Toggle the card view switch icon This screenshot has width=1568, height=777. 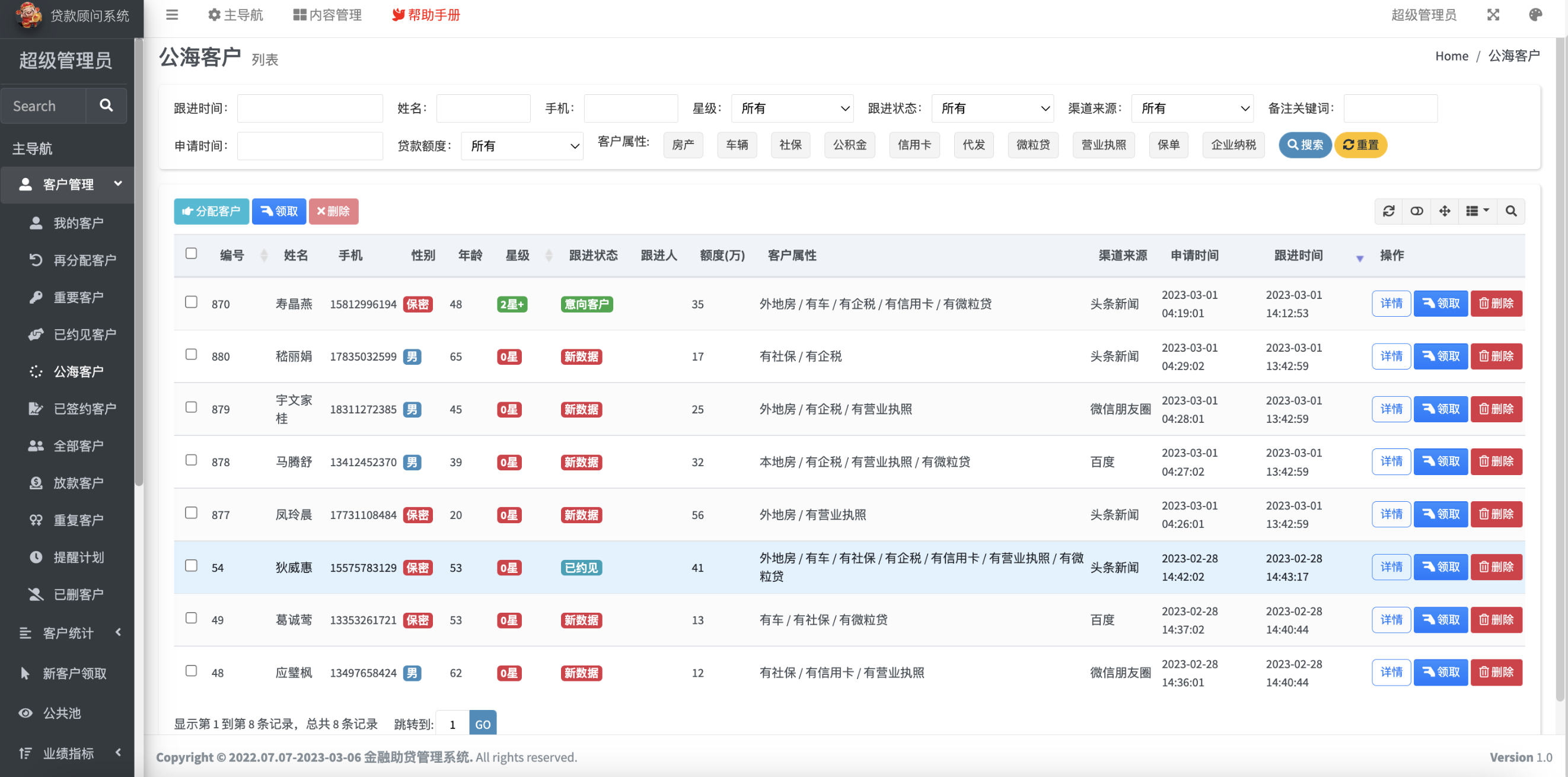1416,211
